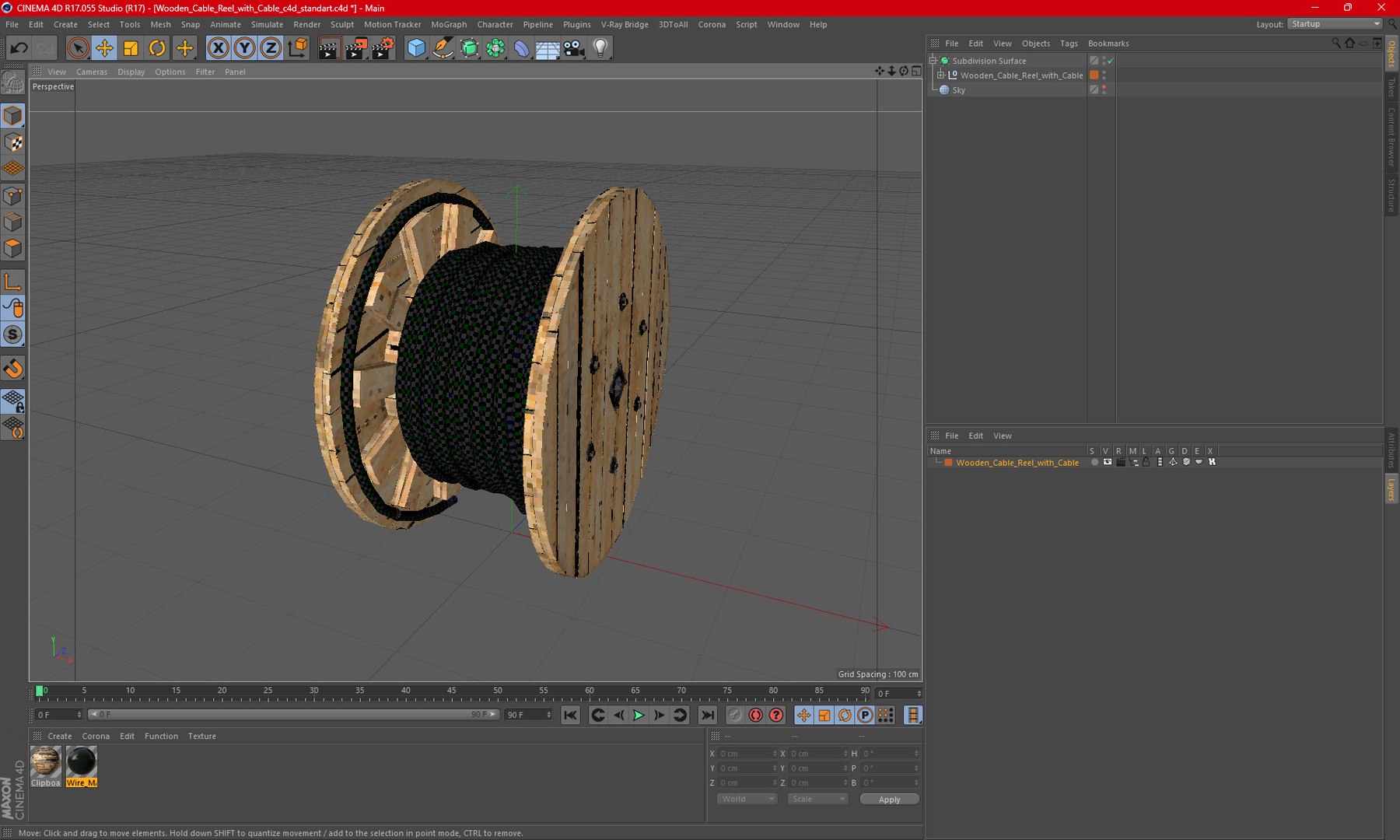1400x840 pixels.
Task: Click the orange layer color swatch
Action: pyautogui.click(x=948, y=463)
